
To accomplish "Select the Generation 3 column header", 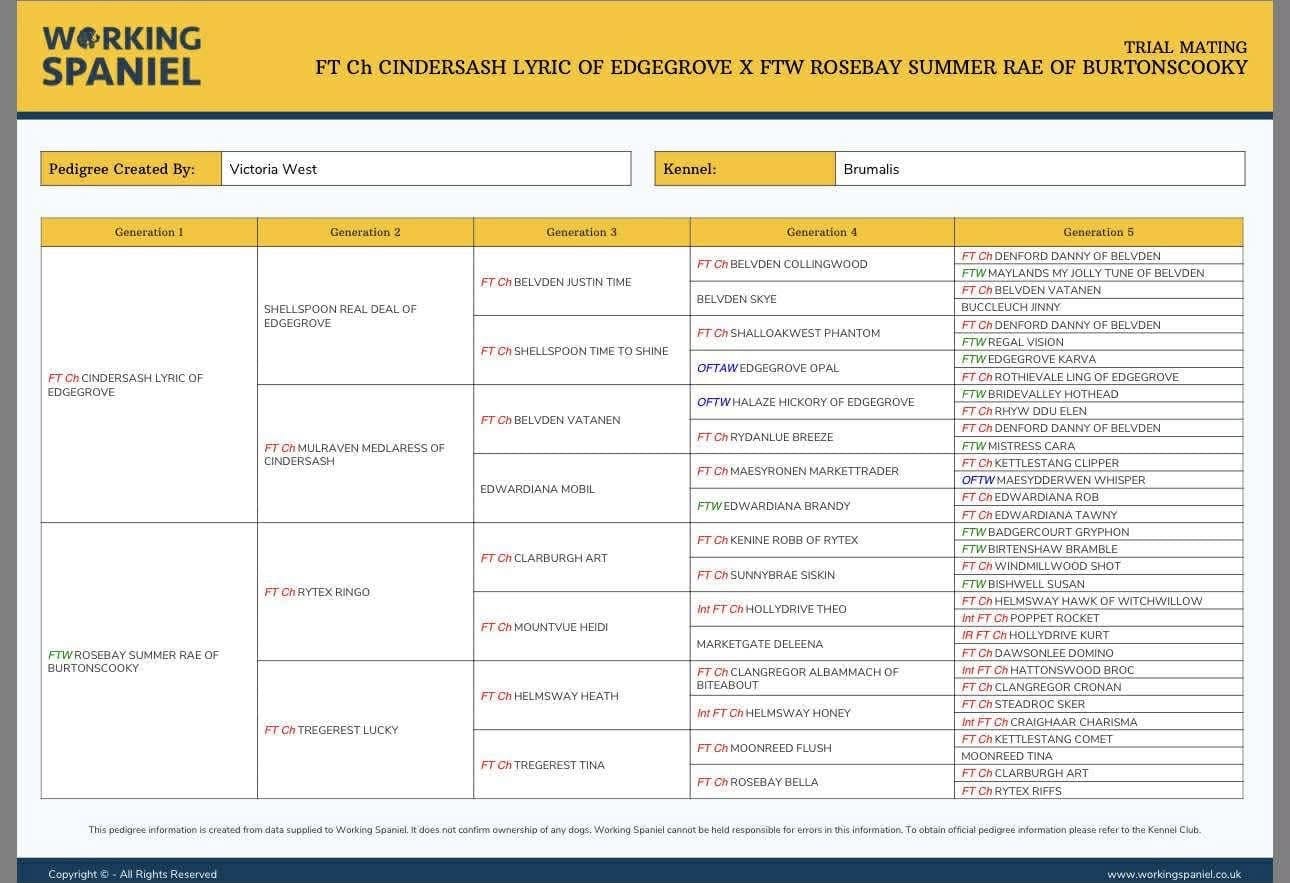I will click(x=581, y=232).
